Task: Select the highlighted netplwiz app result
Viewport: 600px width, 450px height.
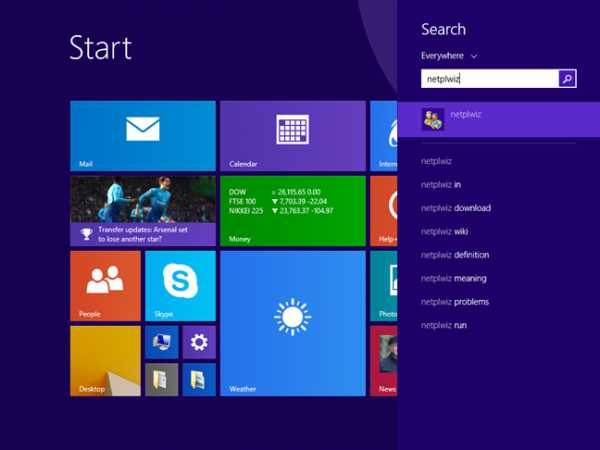Action: click(499, 119)
